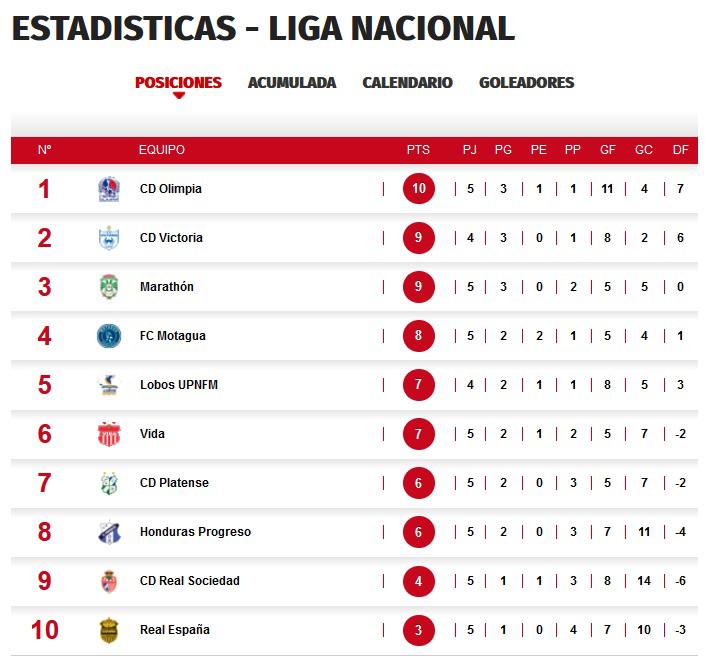Open the CD Olimpia team link
Viewport: 715px width, 672px height.
(x=171, y=189)
